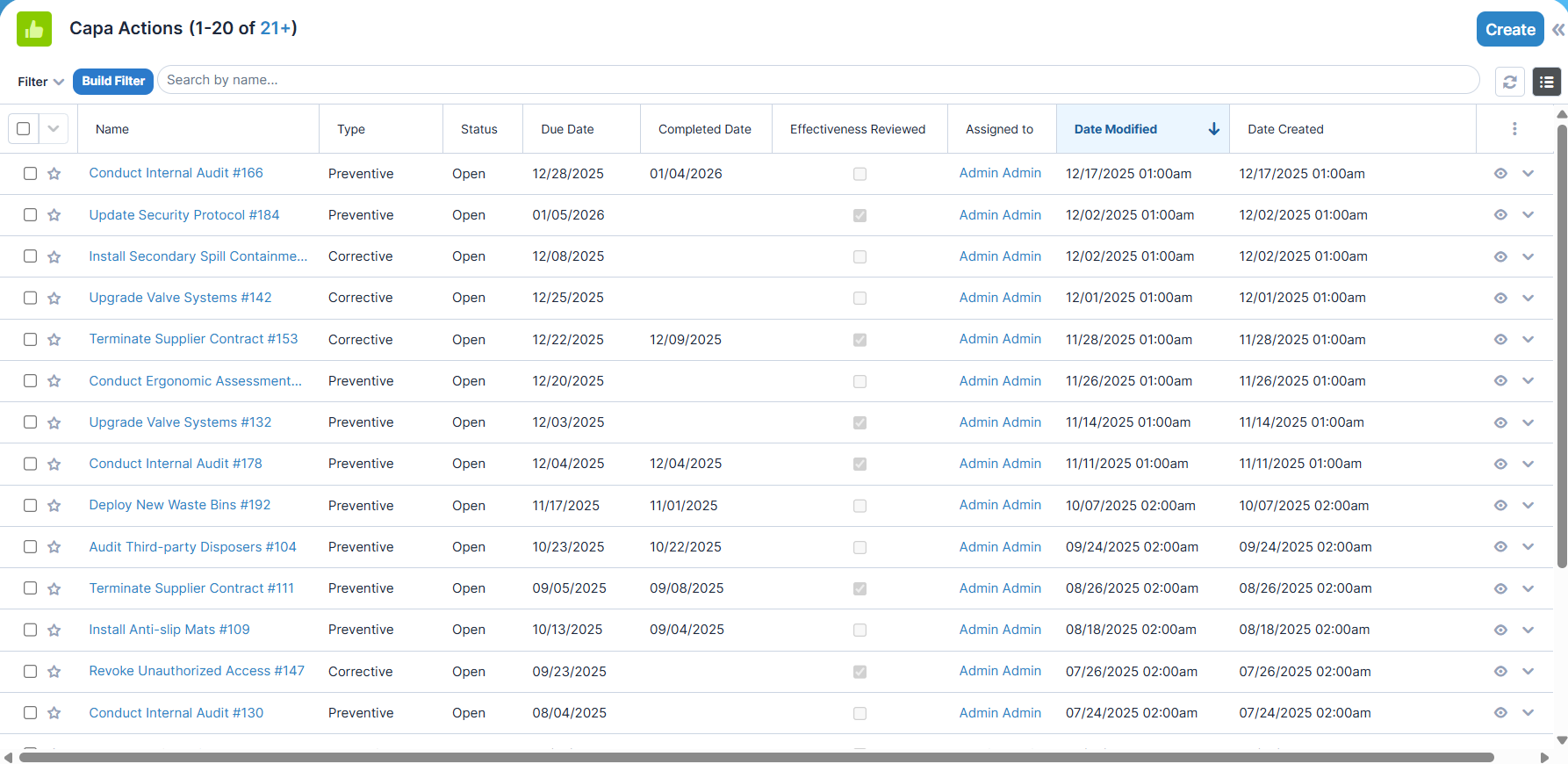This screenshot has width=1568, height=764.
Task: Open Admin Admin for Update Security Protocol #184
Action: pyautogui.click(x=1000, y=214)
